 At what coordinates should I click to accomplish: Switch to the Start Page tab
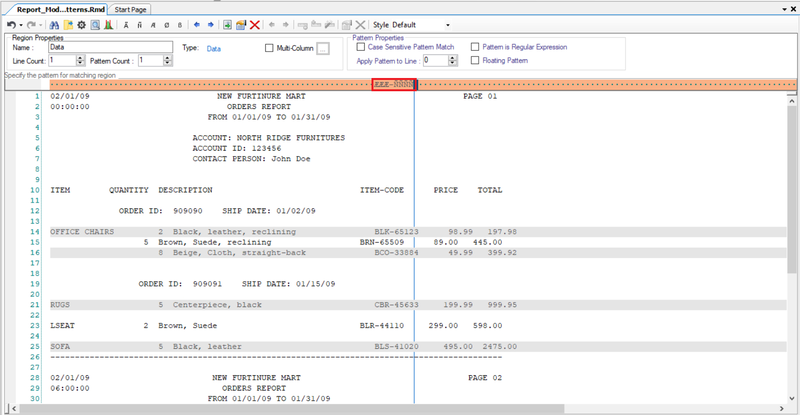click(x=131, y=8)
